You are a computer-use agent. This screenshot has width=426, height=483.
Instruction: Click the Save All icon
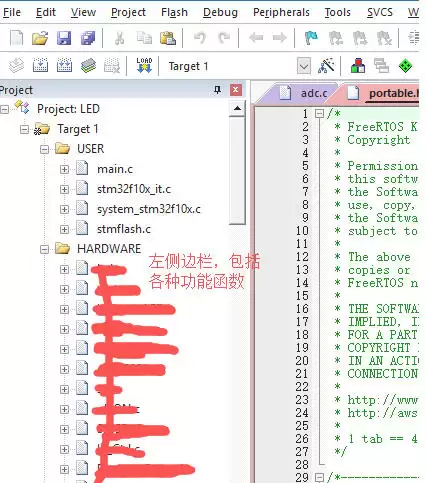coord(88,38)
